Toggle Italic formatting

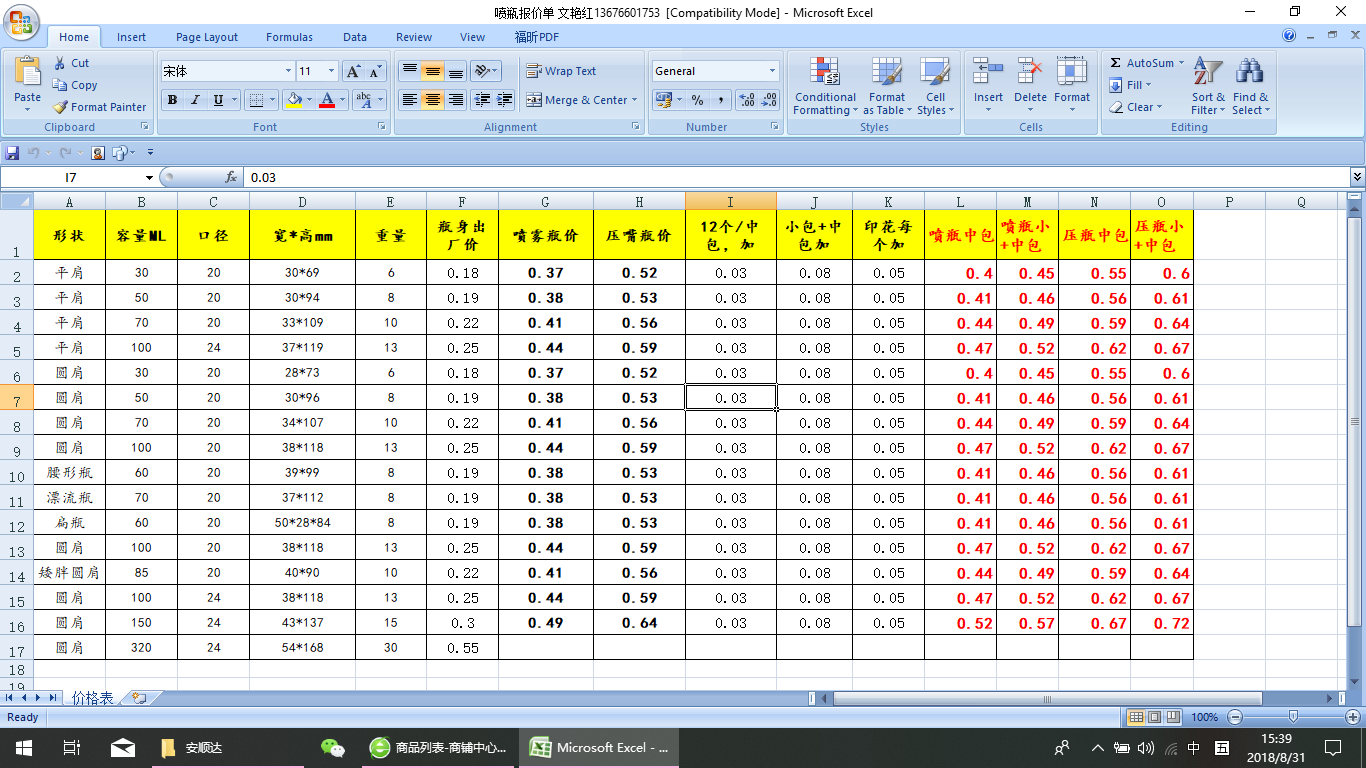(x=195, y=100)
